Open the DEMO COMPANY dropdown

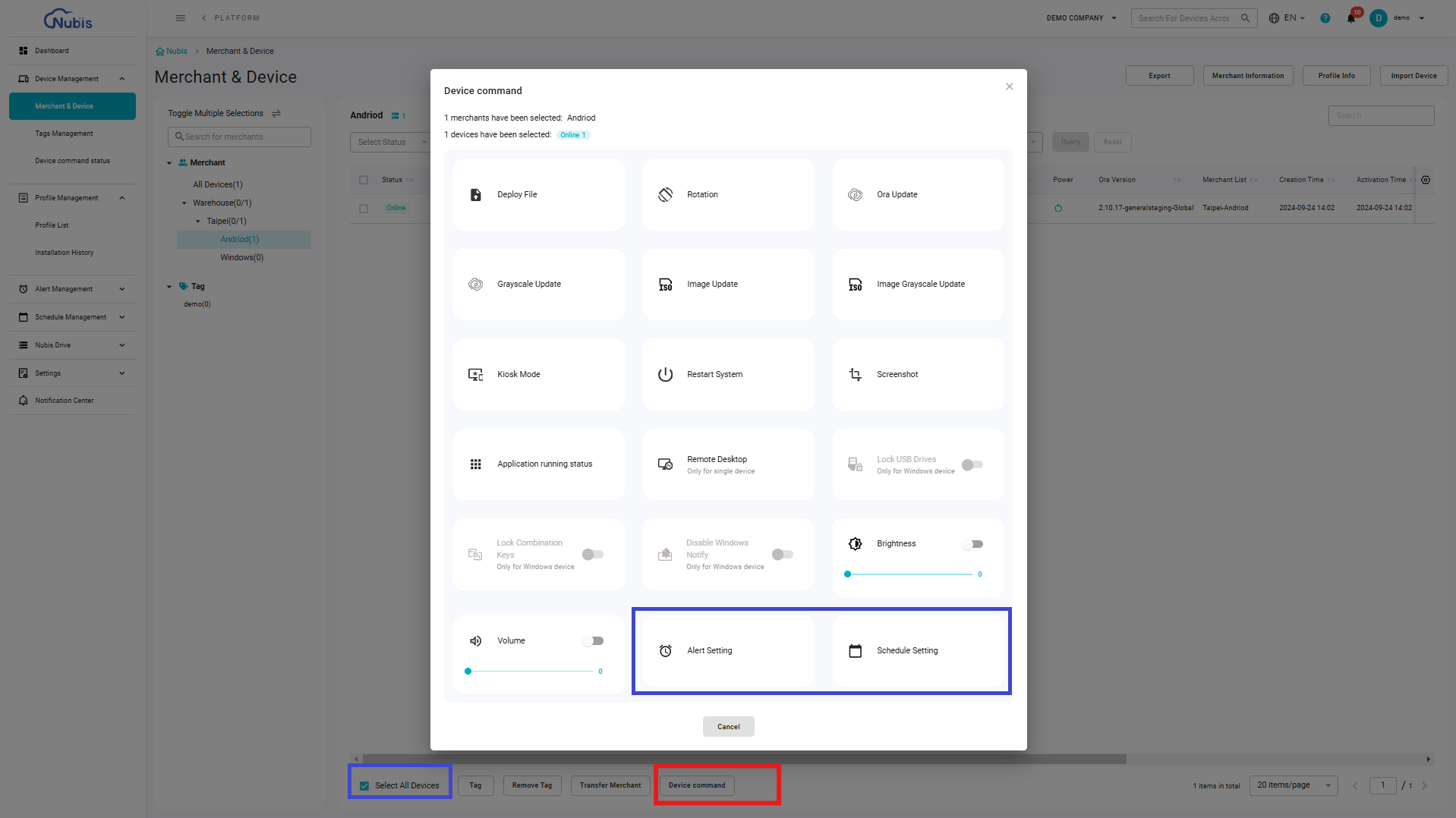pyautogui.click(x=1081, y=18)
